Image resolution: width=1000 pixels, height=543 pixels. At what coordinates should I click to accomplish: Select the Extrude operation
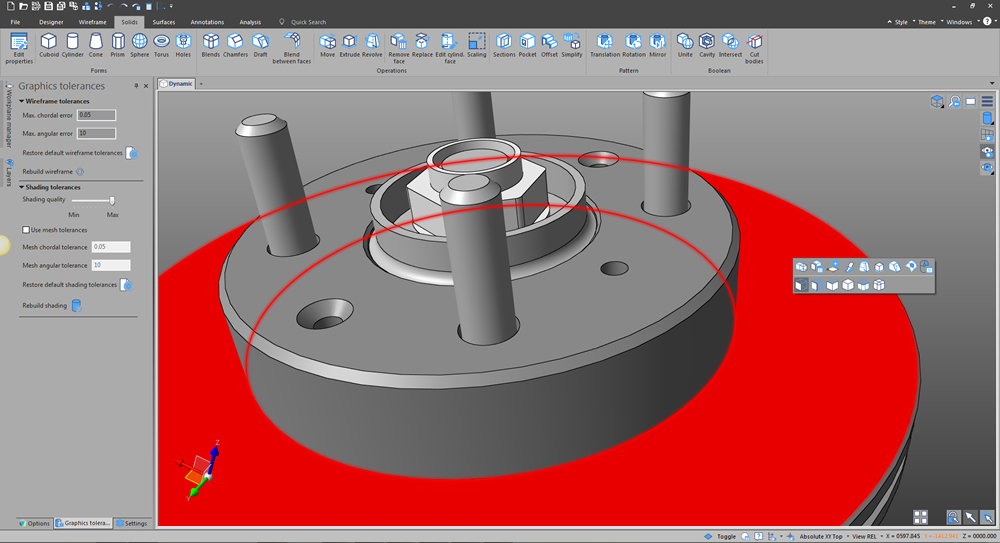pyautogui.click(x=349, y=45)
